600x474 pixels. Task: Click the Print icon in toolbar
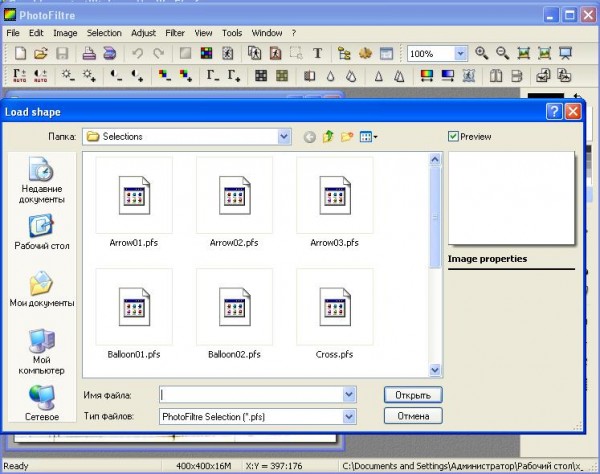[89, 53]
